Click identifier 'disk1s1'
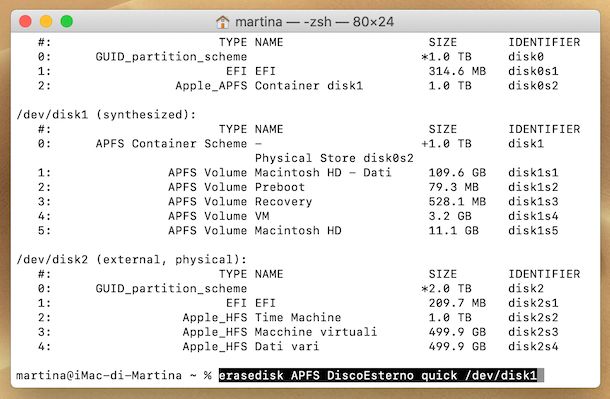610x399 pixels. [x=533, y=172]
